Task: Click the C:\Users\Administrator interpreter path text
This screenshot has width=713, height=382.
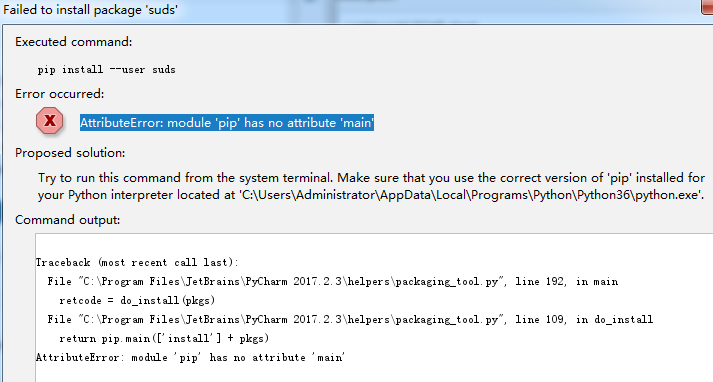Action: (x=471, y=195)
